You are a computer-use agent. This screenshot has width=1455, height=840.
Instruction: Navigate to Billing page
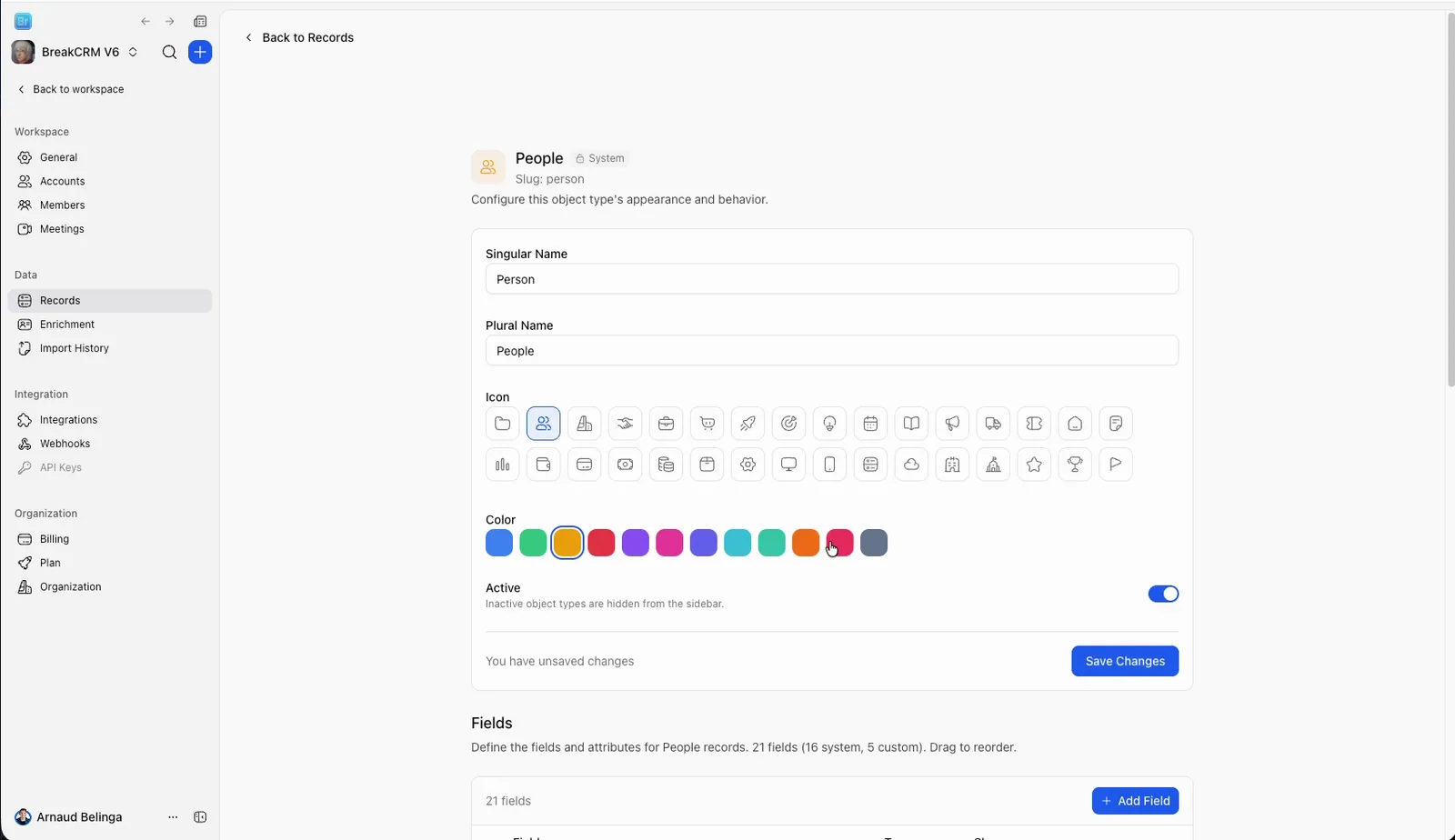pyautogui.click(x=110, y=539)
